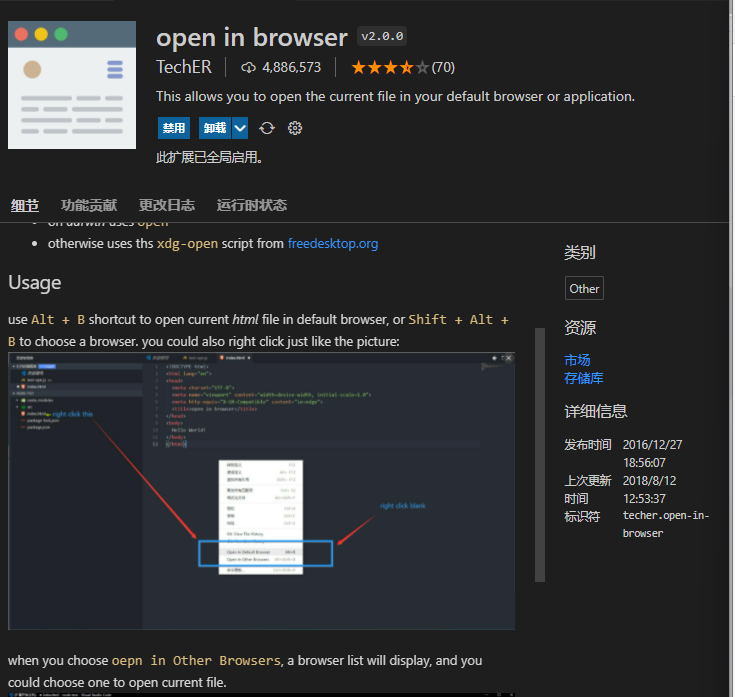Image resolution: width=735 pixels, height=697 pixels.
Task: Click the v2.0.0 version badge
Action: click(382, 36)
